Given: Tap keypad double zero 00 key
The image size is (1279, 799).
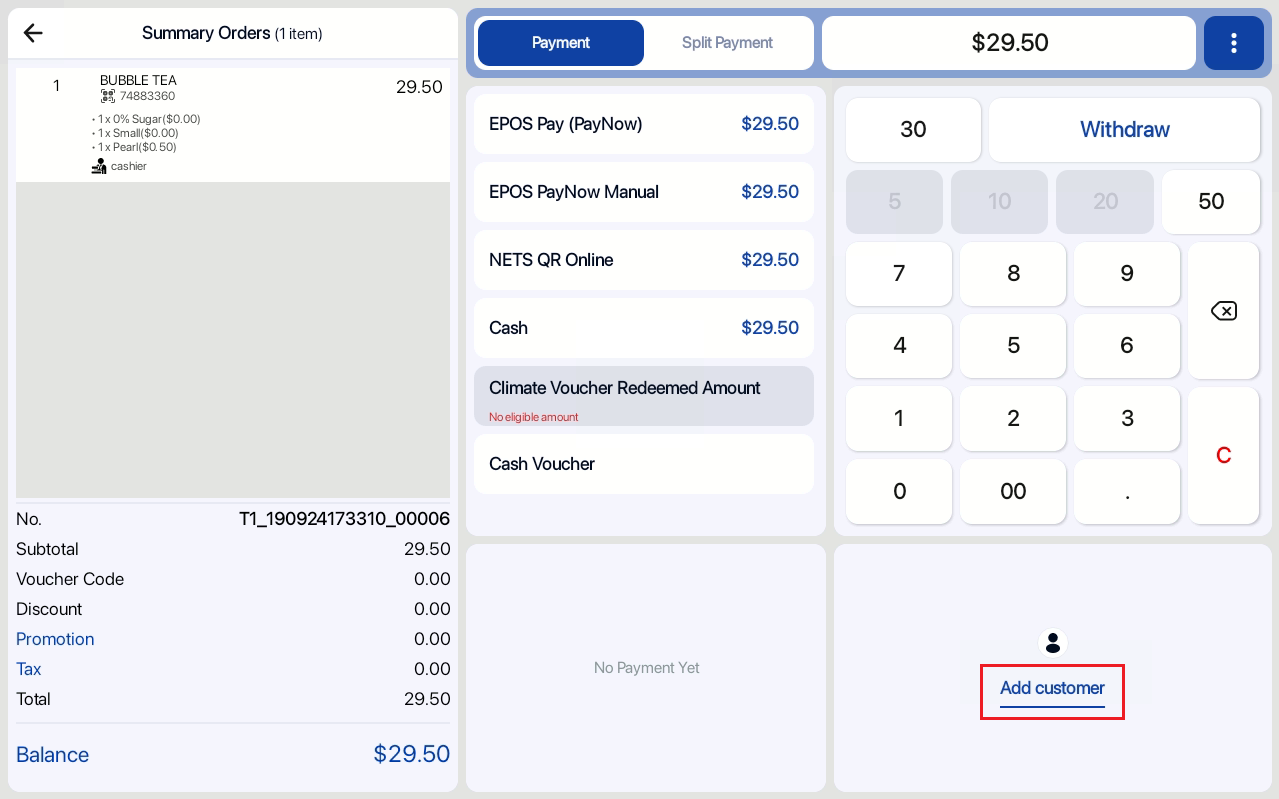Looking at the screenshot, I should 1013,491.
